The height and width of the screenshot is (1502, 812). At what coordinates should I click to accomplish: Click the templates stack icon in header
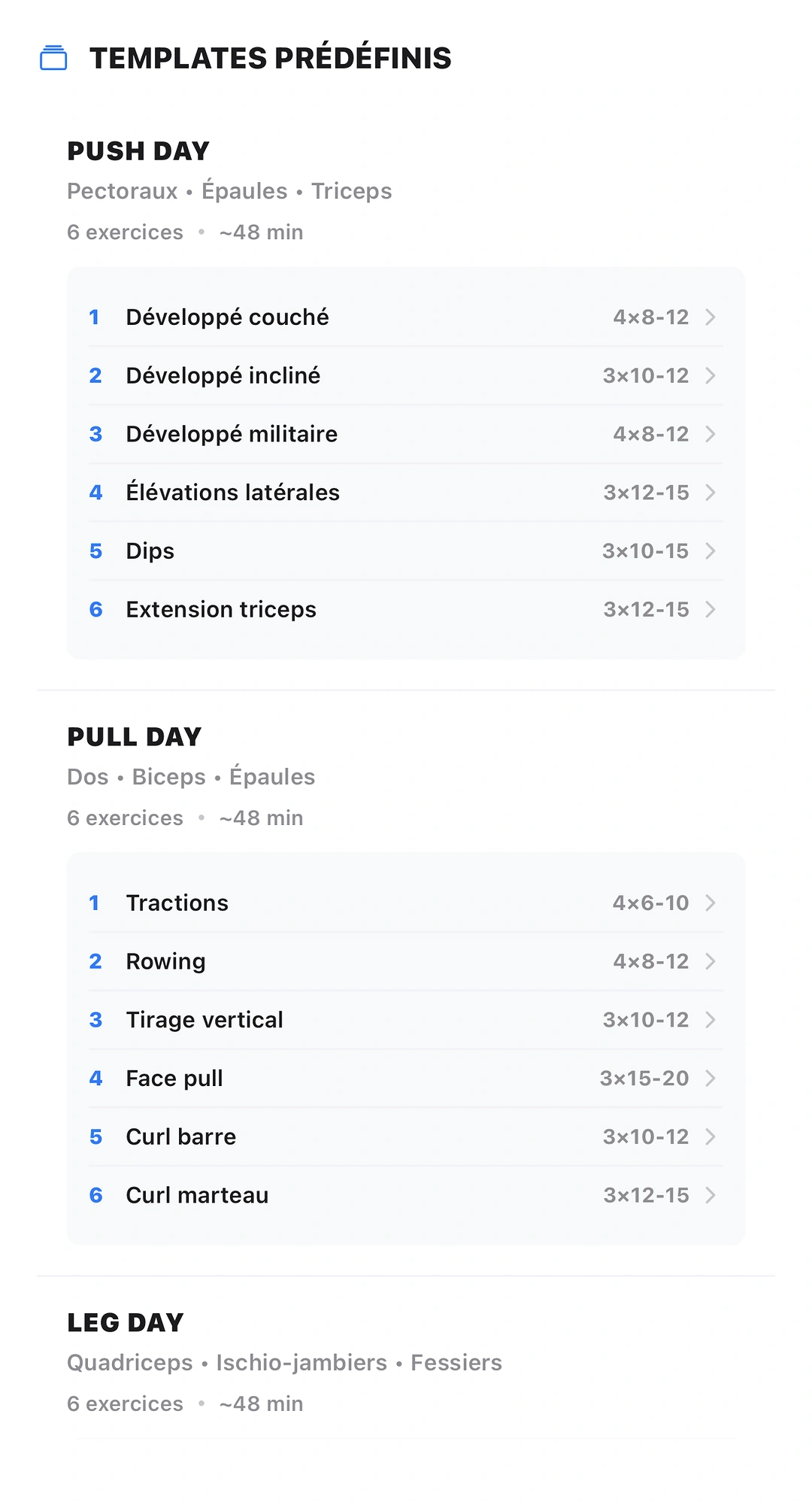(x=53, y=58)
